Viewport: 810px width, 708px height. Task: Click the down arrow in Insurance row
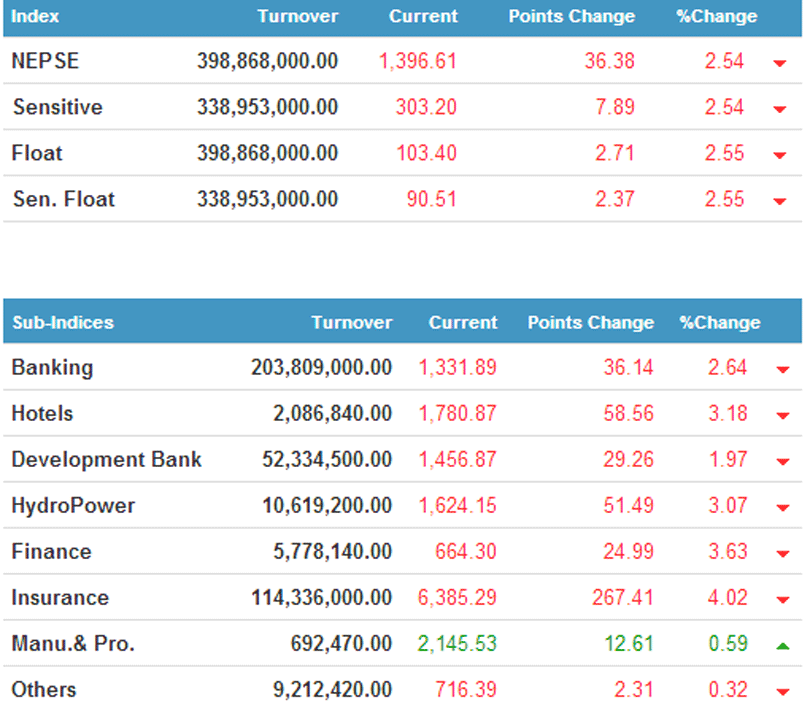pos(781,600)
